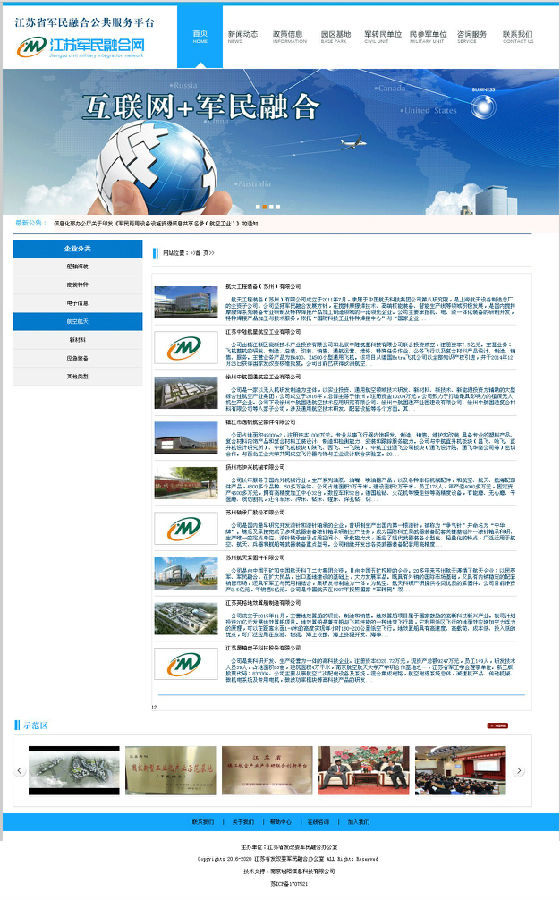This screenshot has height=900, width=560.
Task: Select the highlighted orange banner slide dot
Action: point(265,207)
